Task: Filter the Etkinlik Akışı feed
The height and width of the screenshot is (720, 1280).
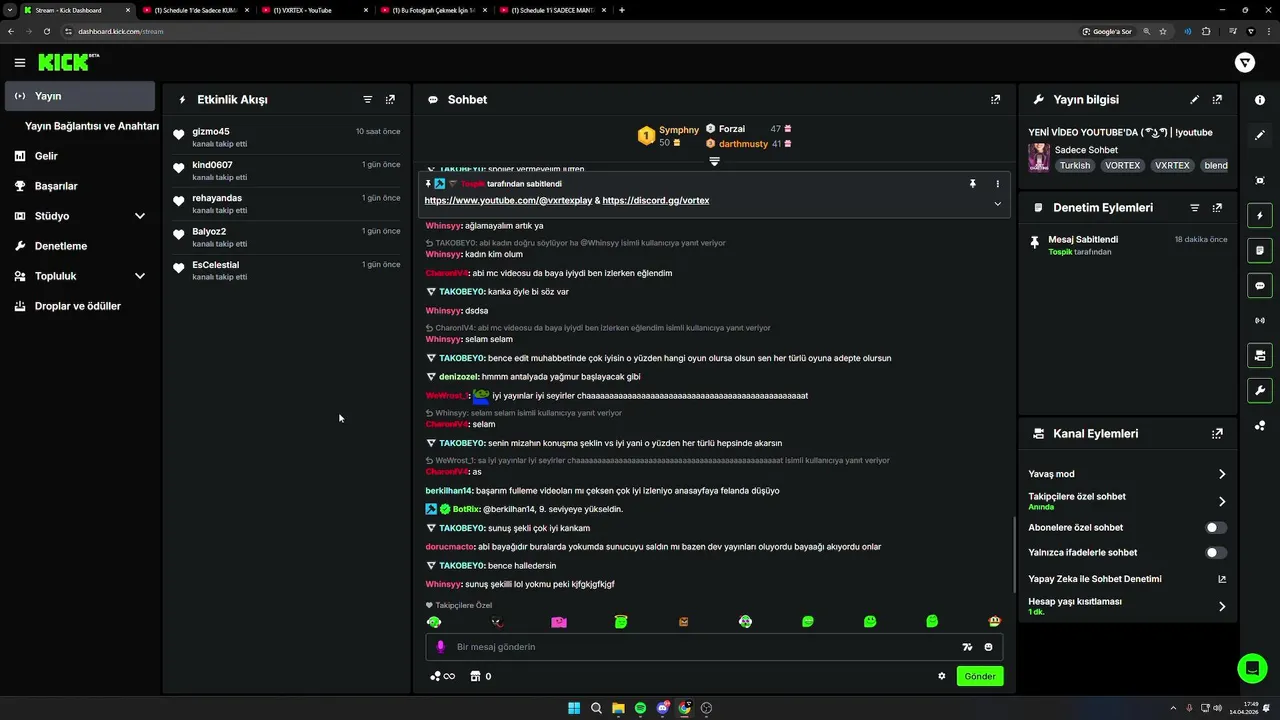Action: tap(368, 100)
